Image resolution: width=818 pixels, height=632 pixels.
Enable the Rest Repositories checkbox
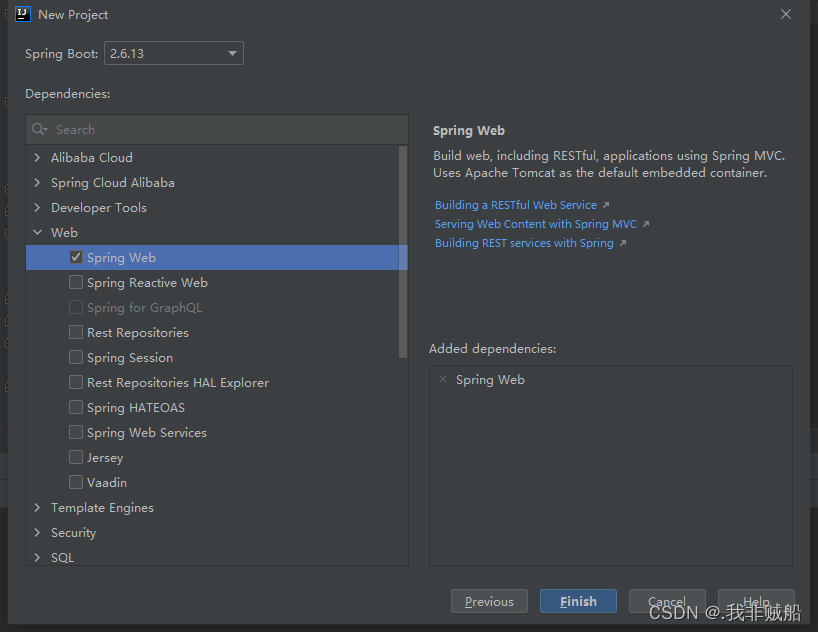click(x=76, y=332)
